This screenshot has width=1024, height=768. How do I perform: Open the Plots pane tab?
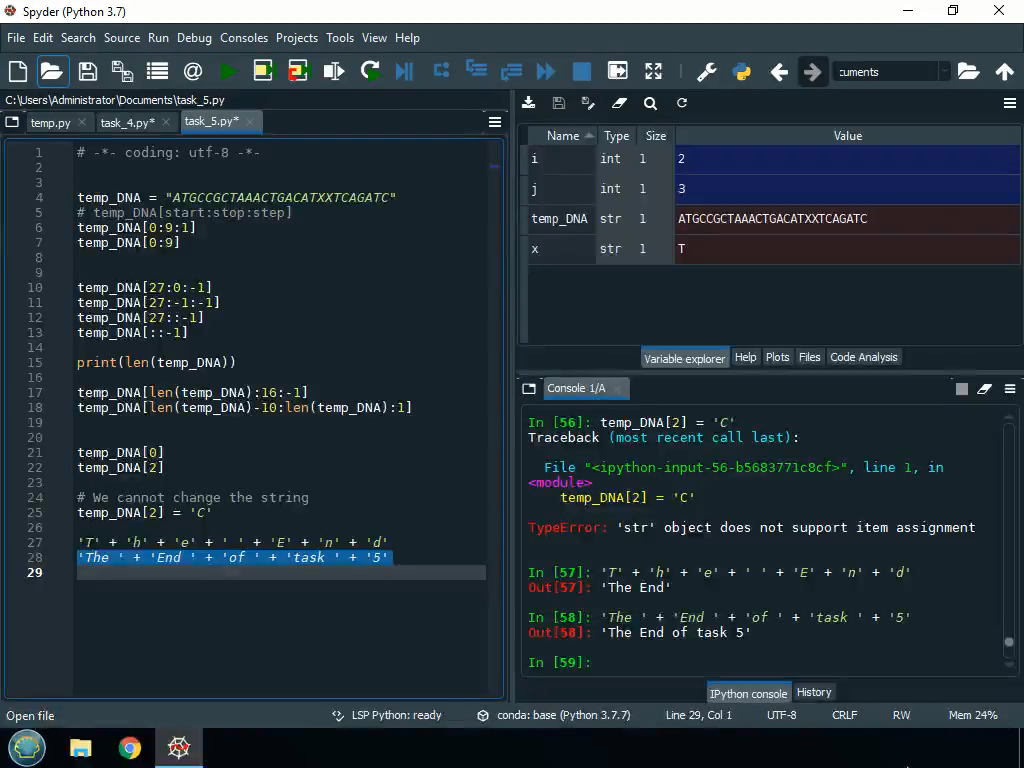click(777, 357)
